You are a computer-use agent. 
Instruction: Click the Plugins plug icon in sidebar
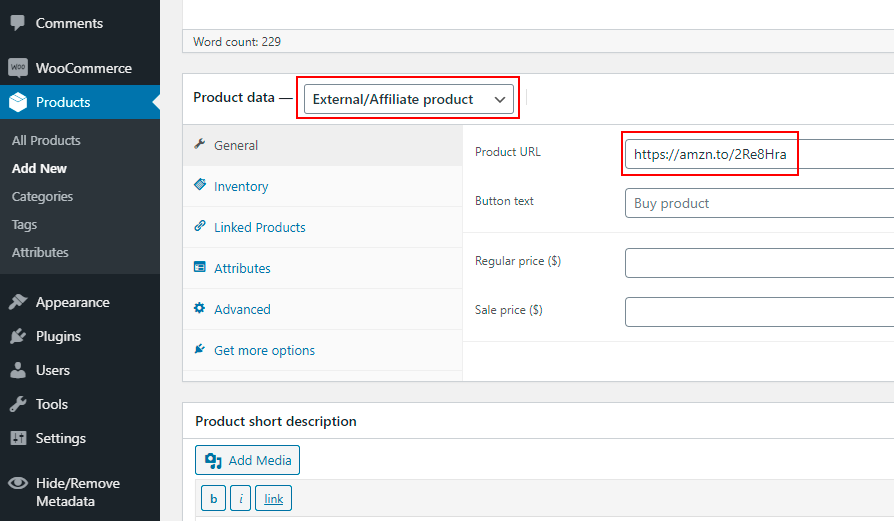tap(18, 336)
